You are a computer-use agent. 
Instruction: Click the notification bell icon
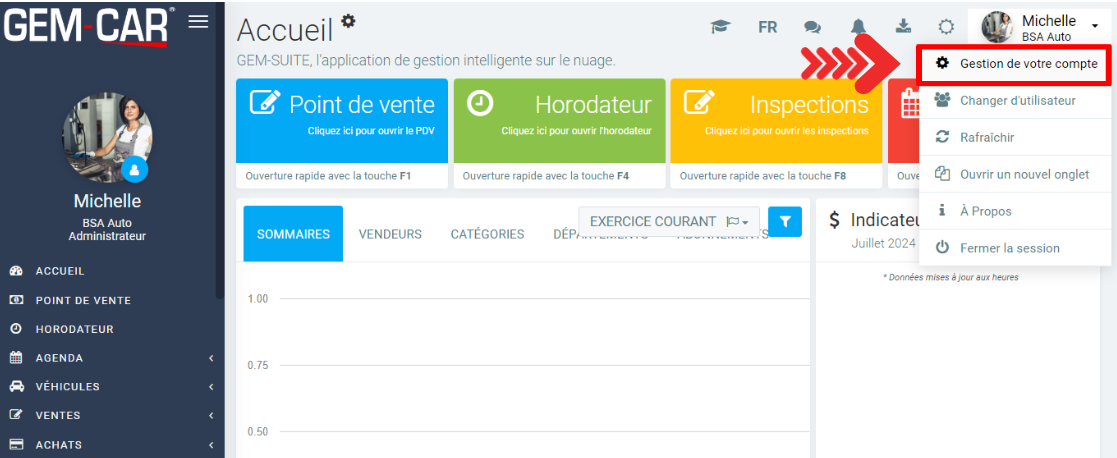858,27
